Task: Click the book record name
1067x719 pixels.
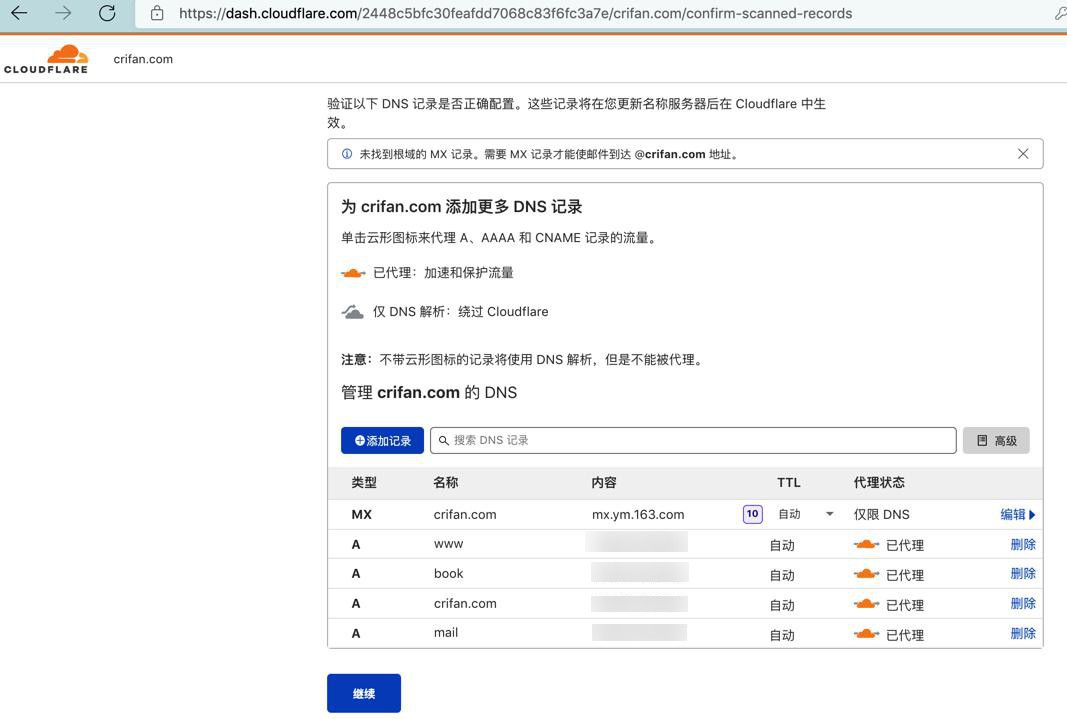Action: pyautogui.click(x=448, y=573)
